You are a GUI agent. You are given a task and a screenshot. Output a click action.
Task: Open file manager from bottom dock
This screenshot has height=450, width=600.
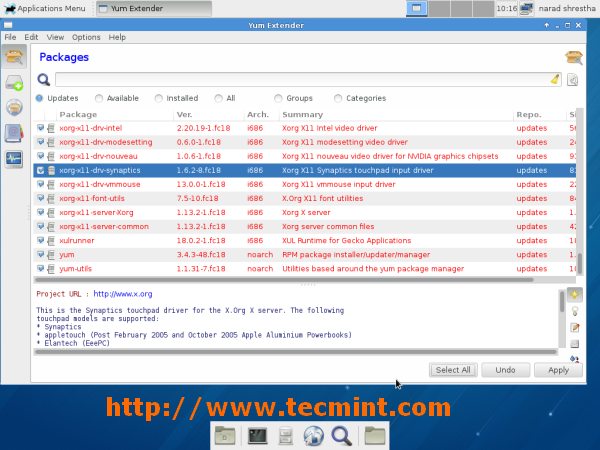tap(225, 435)
